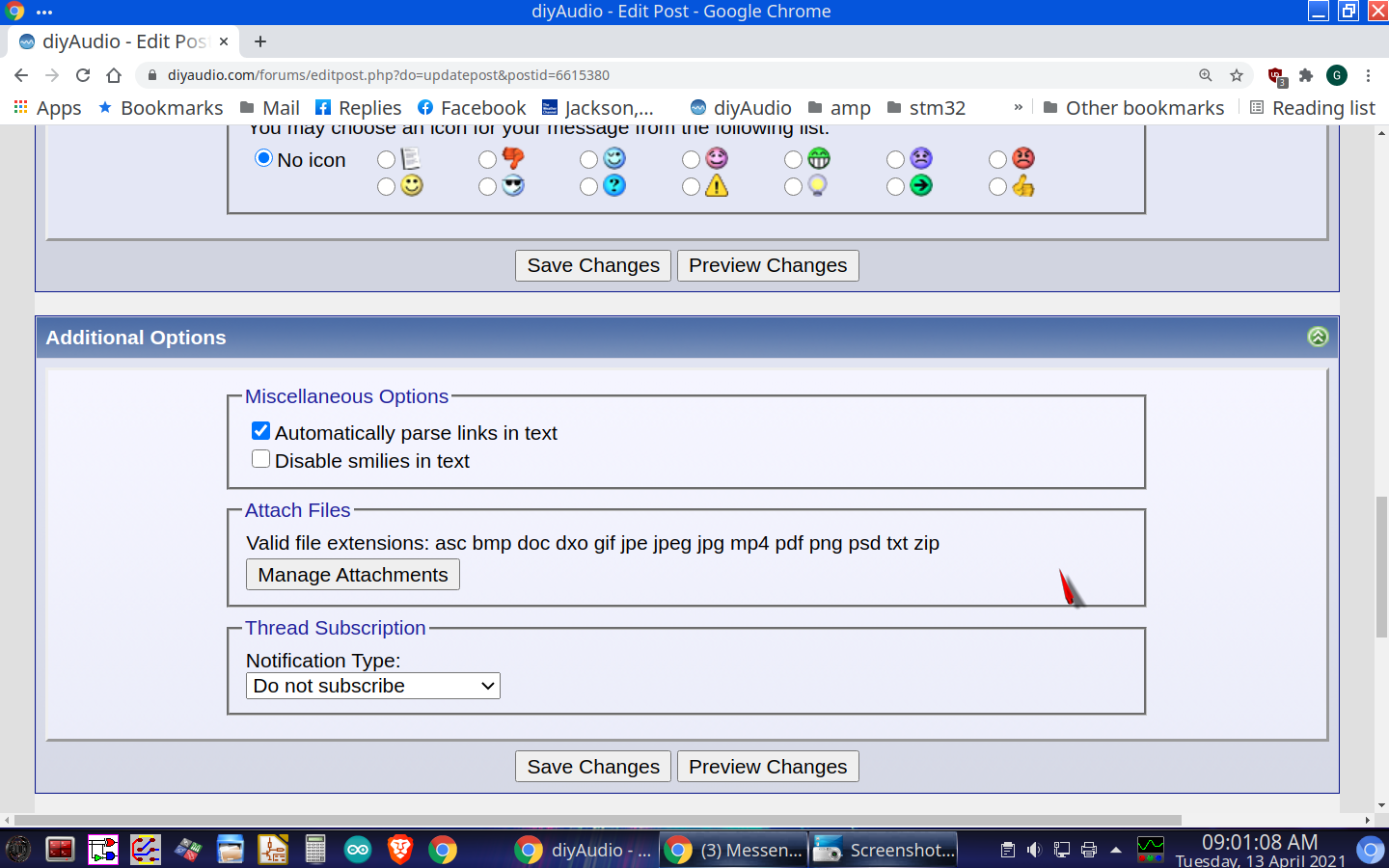Open the page zoom indicator

[1206, 75]
